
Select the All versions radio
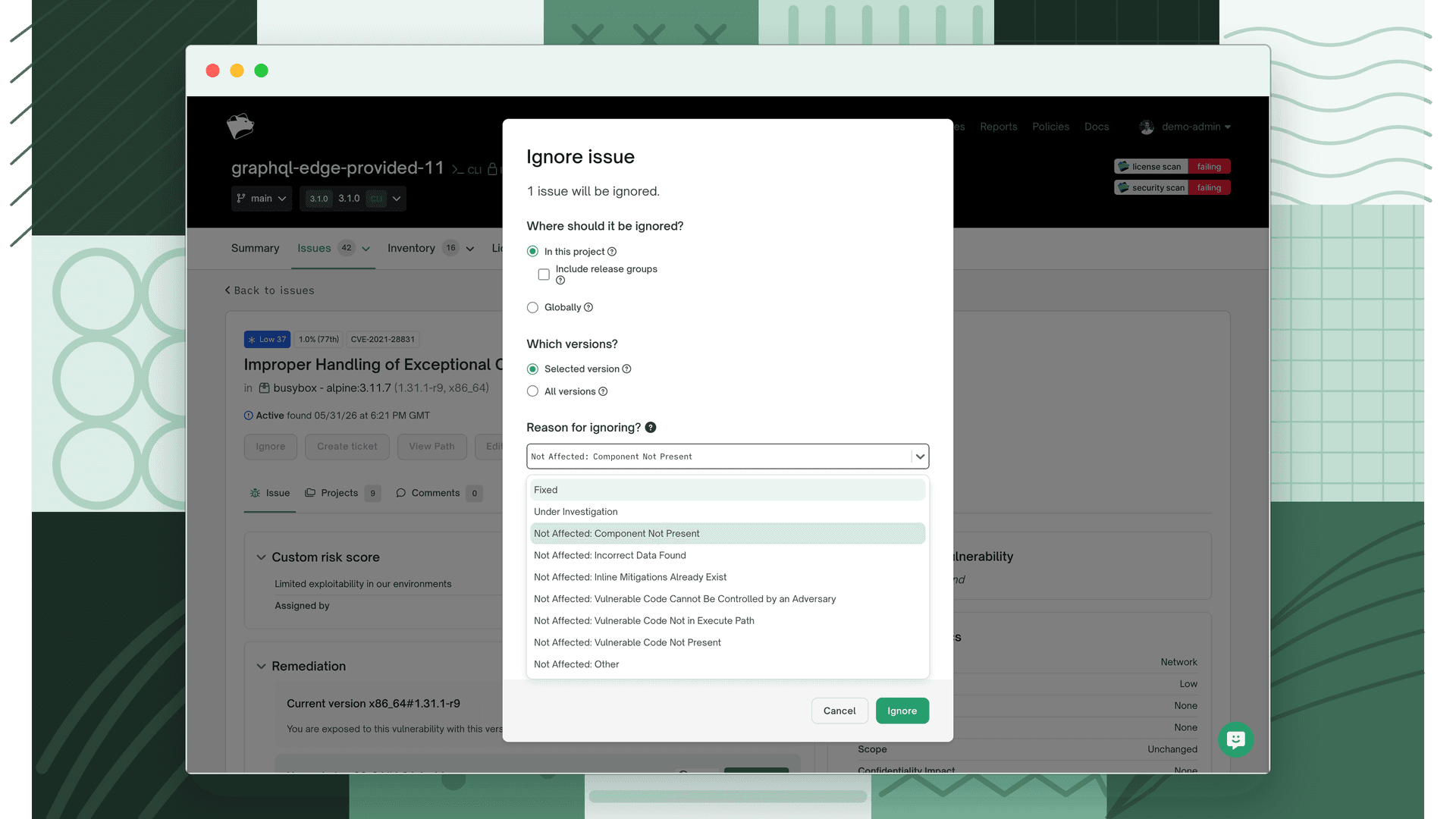[x=532, y=391]
